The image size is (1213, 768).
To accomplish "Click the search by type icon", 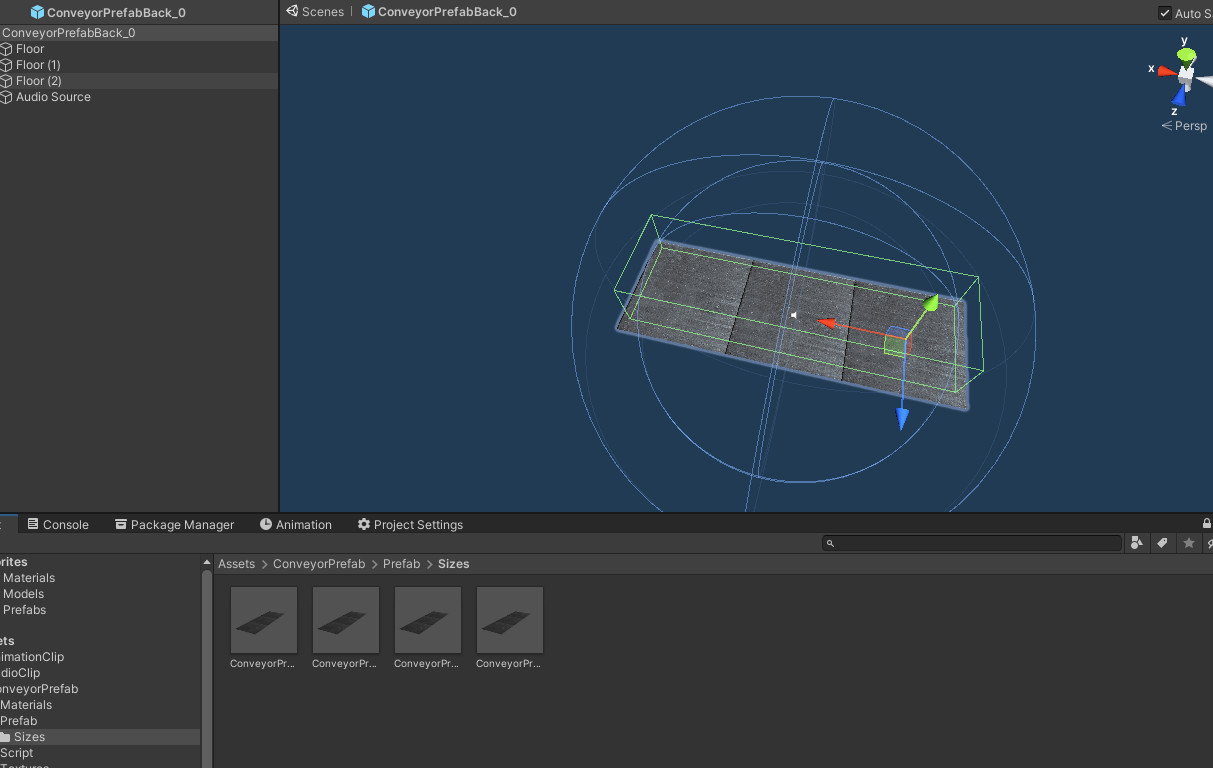I will [x=1137, y=543].
